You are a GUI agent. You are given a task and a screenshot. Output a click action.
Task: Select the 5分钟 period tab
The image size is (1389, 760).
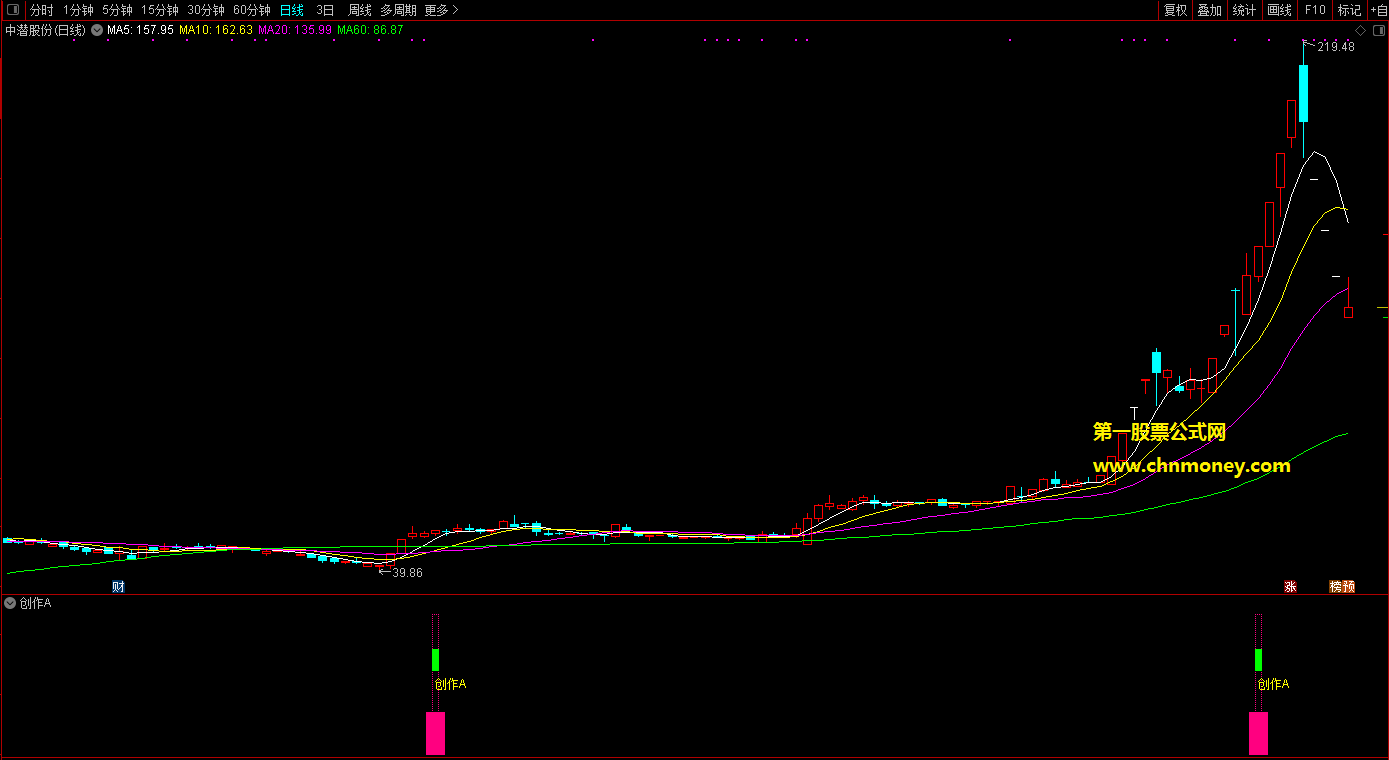point(117,10)
